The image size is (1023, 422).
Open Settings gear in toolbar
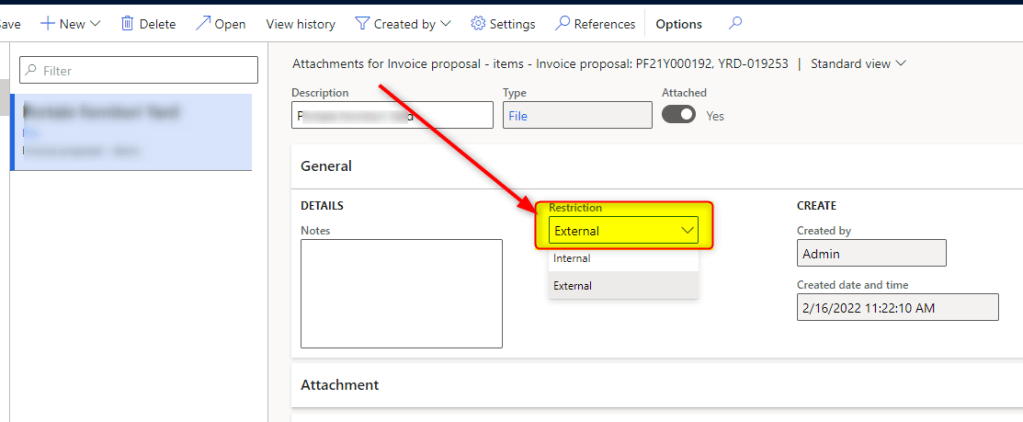coord(478,23)
